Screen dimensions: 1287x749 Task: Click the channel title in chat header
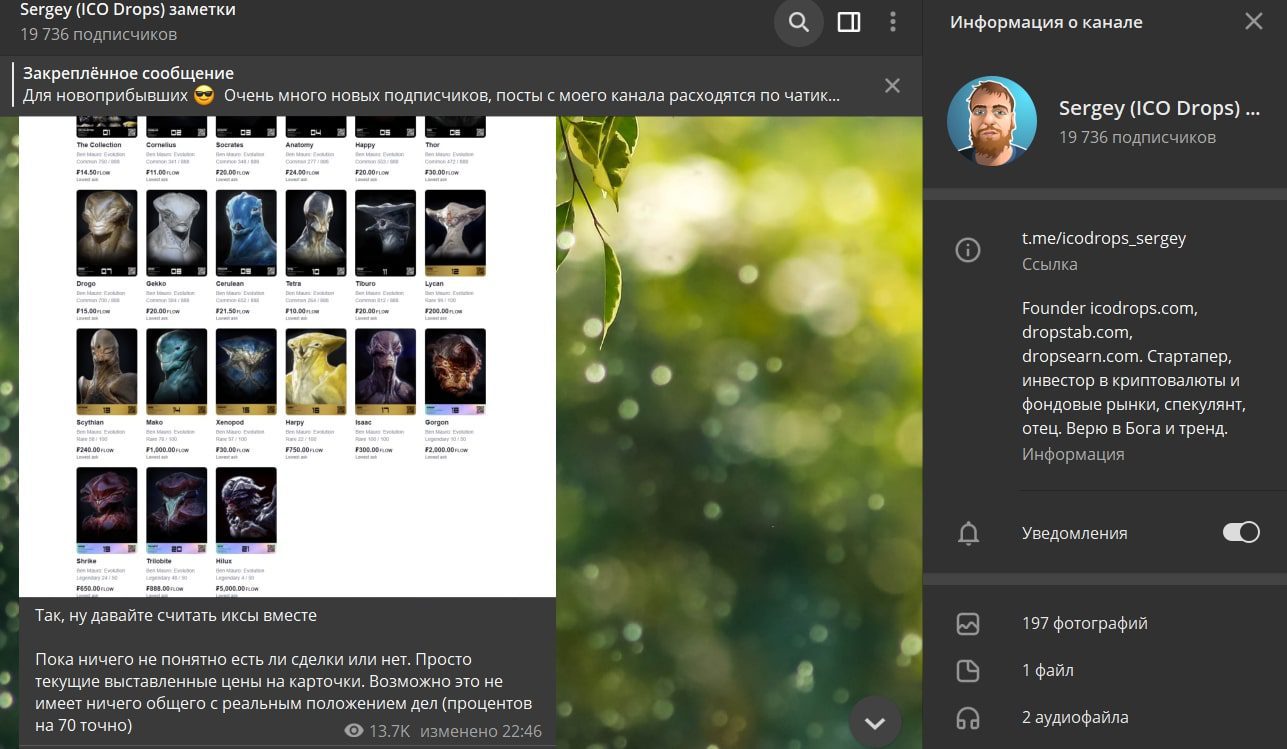point(128,10)
